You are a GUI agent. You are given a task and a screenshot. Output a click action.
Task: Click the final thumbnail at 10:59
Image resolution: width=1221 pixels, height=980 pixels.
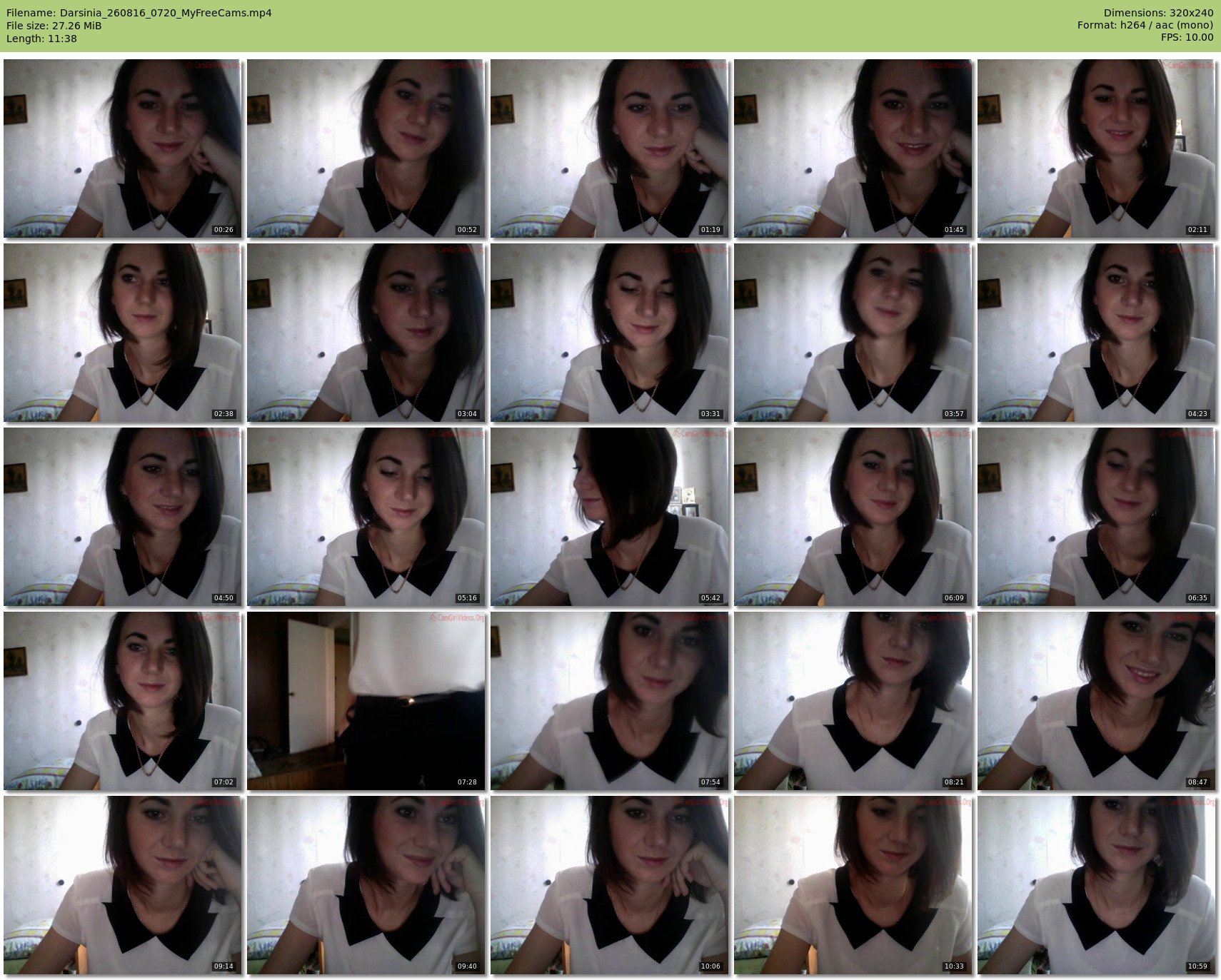pyautogui.click(x=1096, y=885)
